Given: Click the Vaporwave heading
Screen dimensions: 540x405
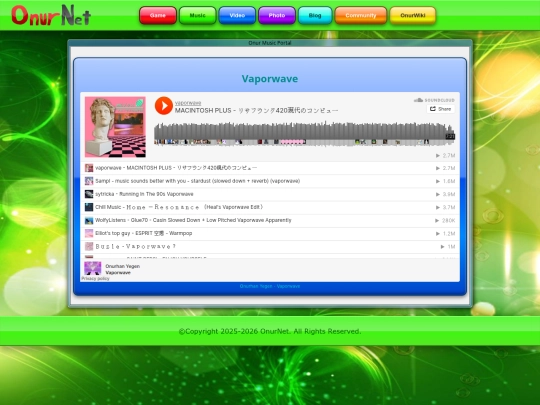Looking at the screenshot, I should tap(270, 79).
